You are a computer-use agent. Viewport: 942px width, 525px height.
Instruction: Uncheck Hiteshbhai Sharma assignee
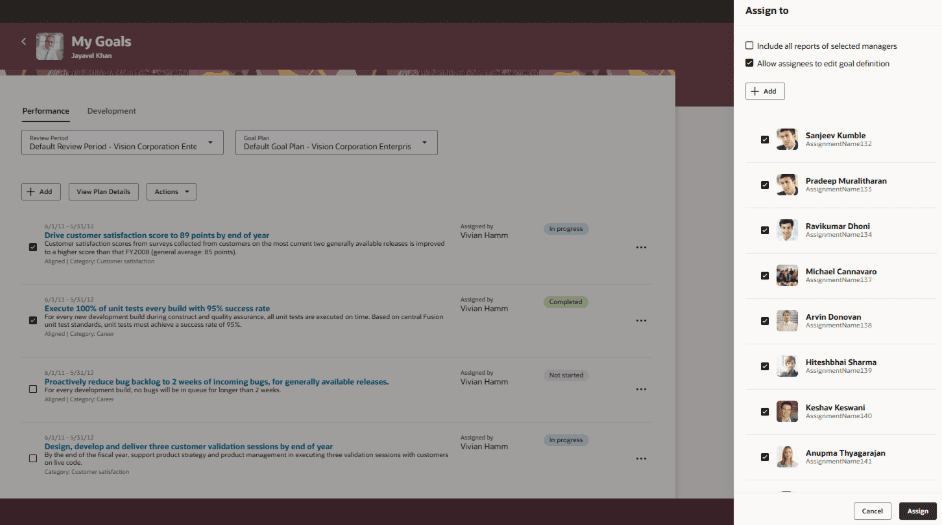point(765,366)
